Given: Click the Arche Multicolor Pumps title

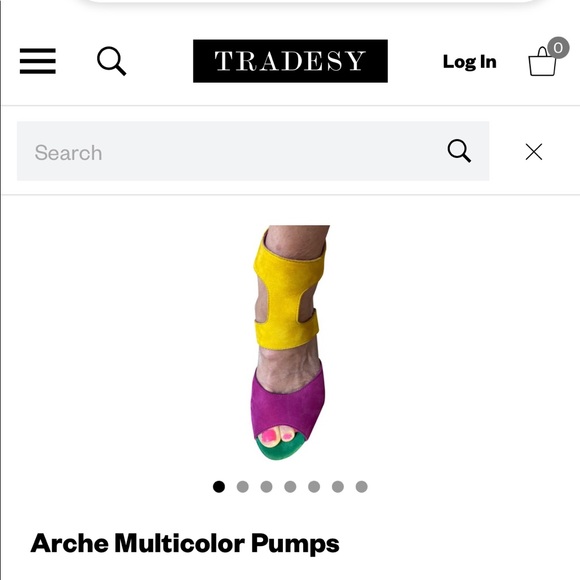Looking at the screenshot, I should pos(185,544).
